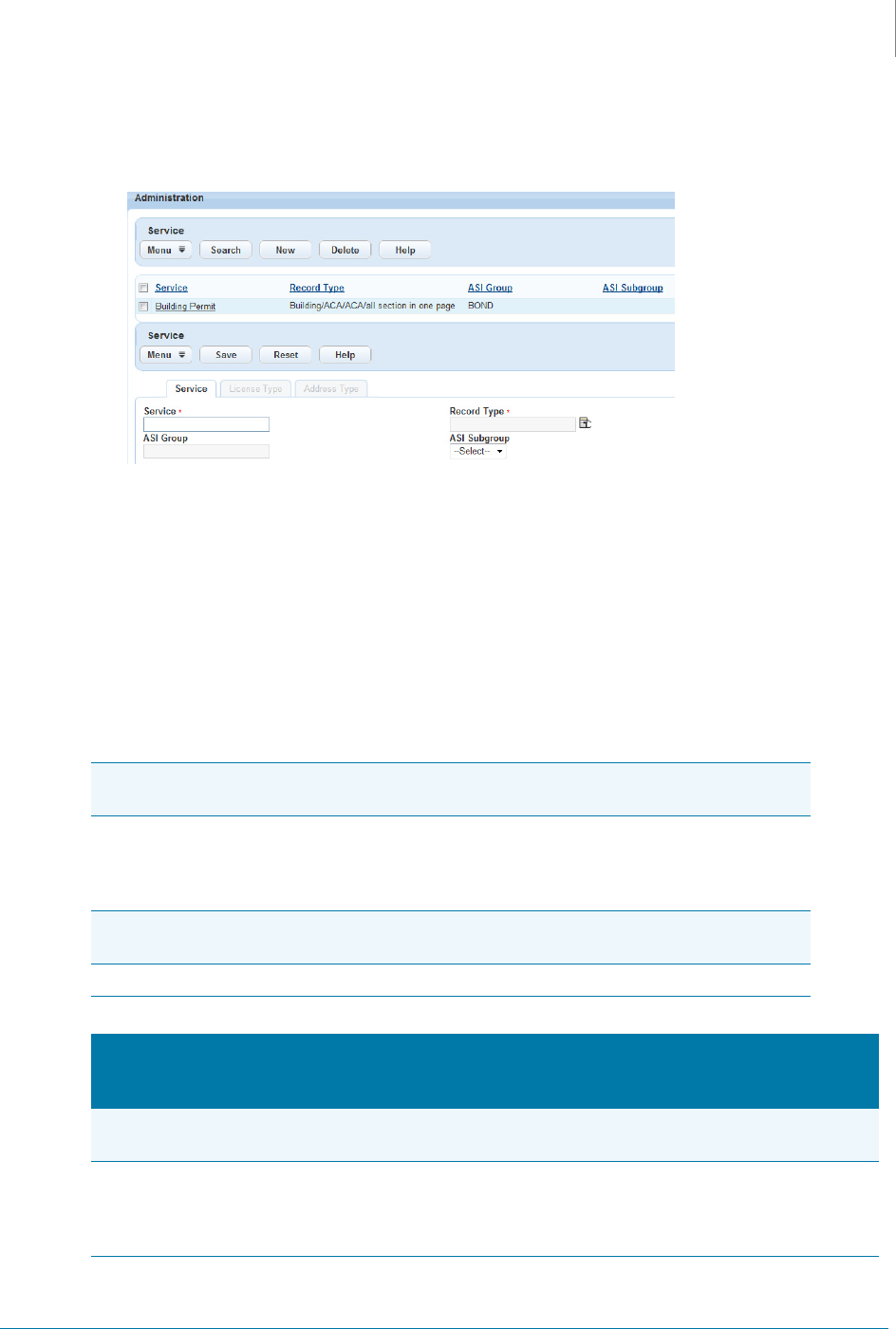The width and height of the screenshot is (896, 1329).
Task: Expand the ASI Subgroup --Select-- dropdown
Action: click(478, 452)
